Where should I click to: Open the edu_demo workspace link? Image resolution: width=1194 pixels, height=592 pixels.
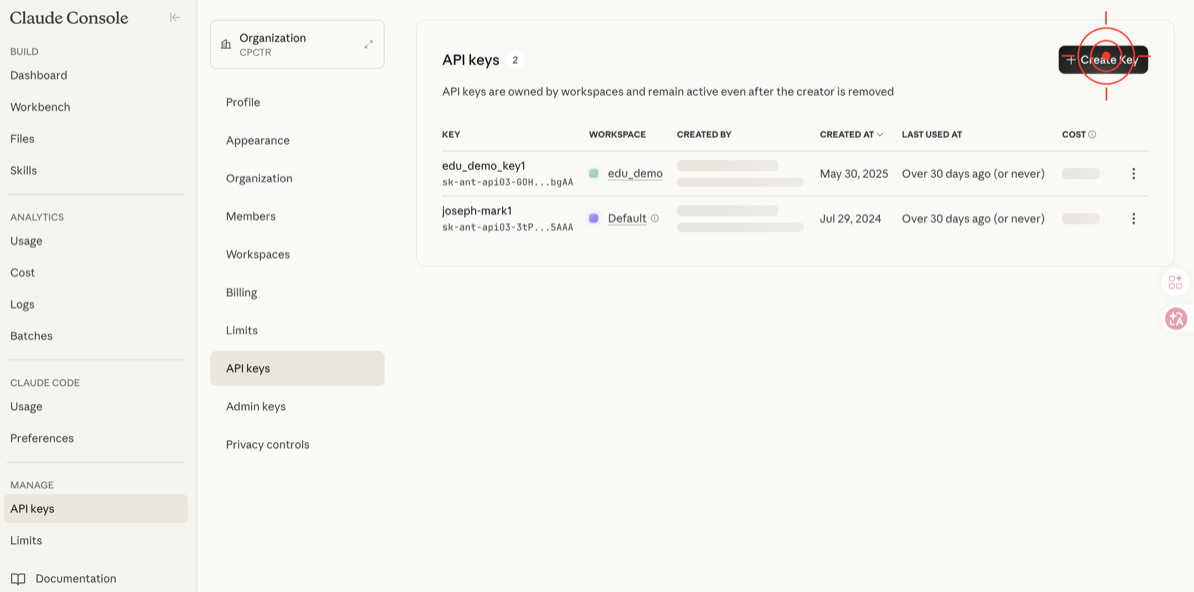tap(635, 174)
